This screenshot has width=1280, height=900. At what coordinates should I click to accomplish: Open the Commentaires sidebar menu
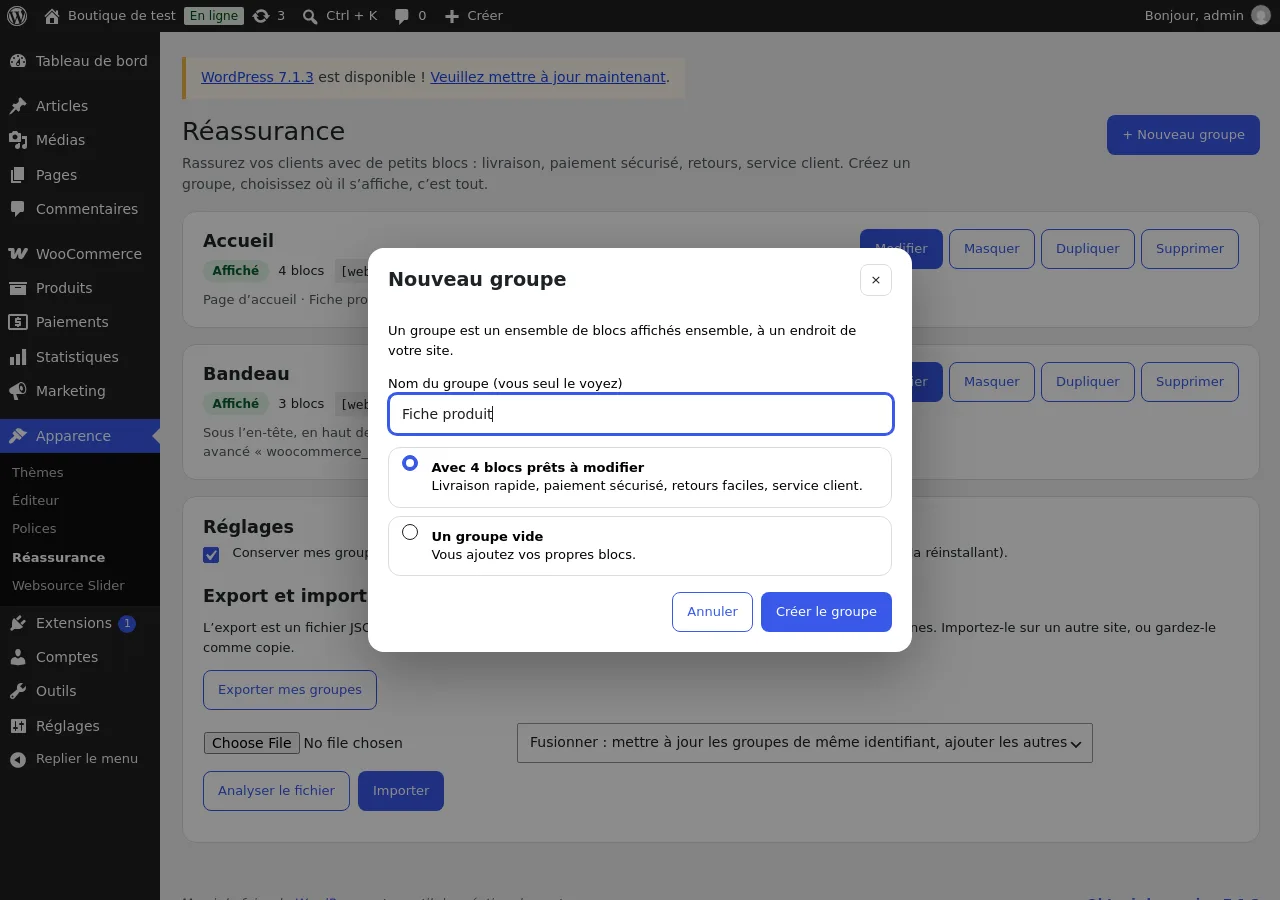[x=80, y=209]
